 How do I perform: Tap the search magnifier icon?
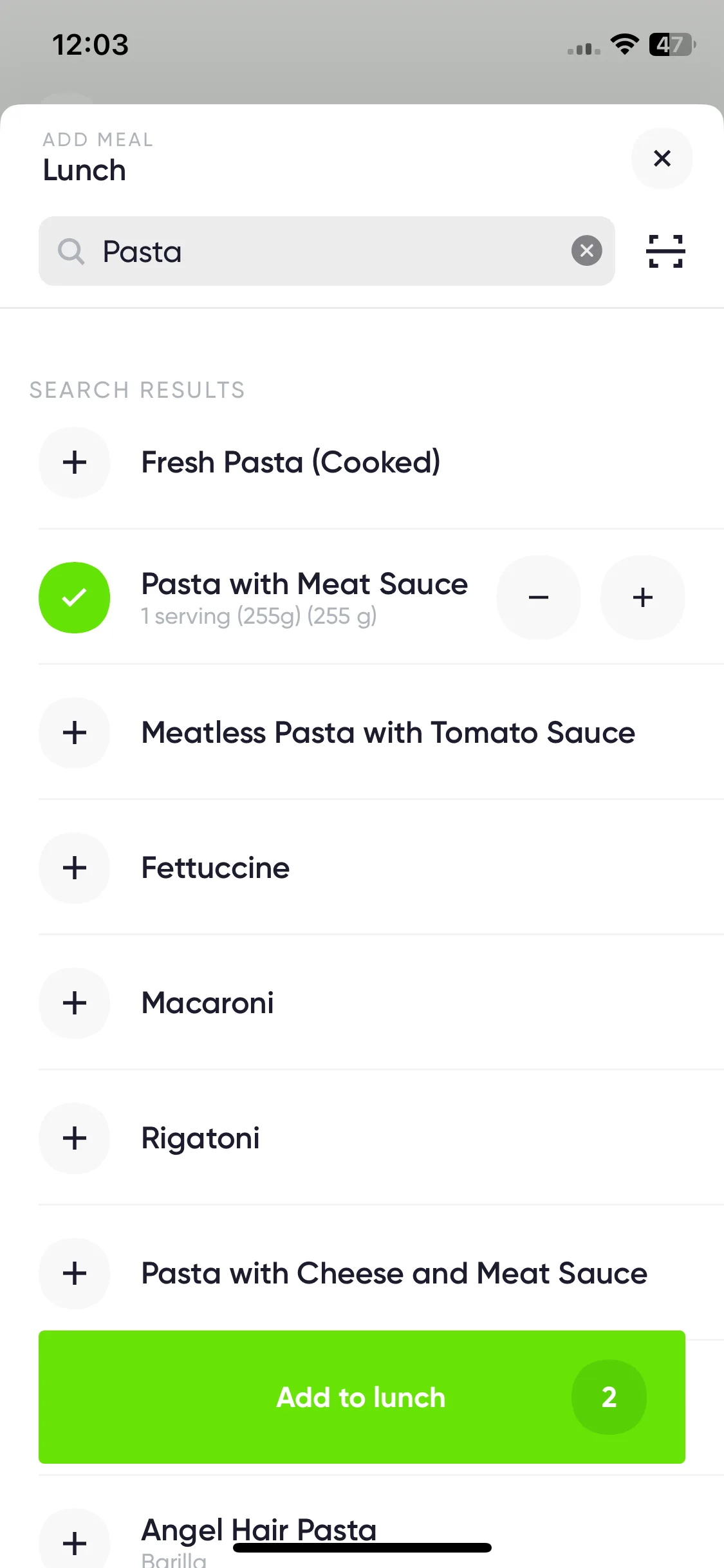tap(71, 251)
